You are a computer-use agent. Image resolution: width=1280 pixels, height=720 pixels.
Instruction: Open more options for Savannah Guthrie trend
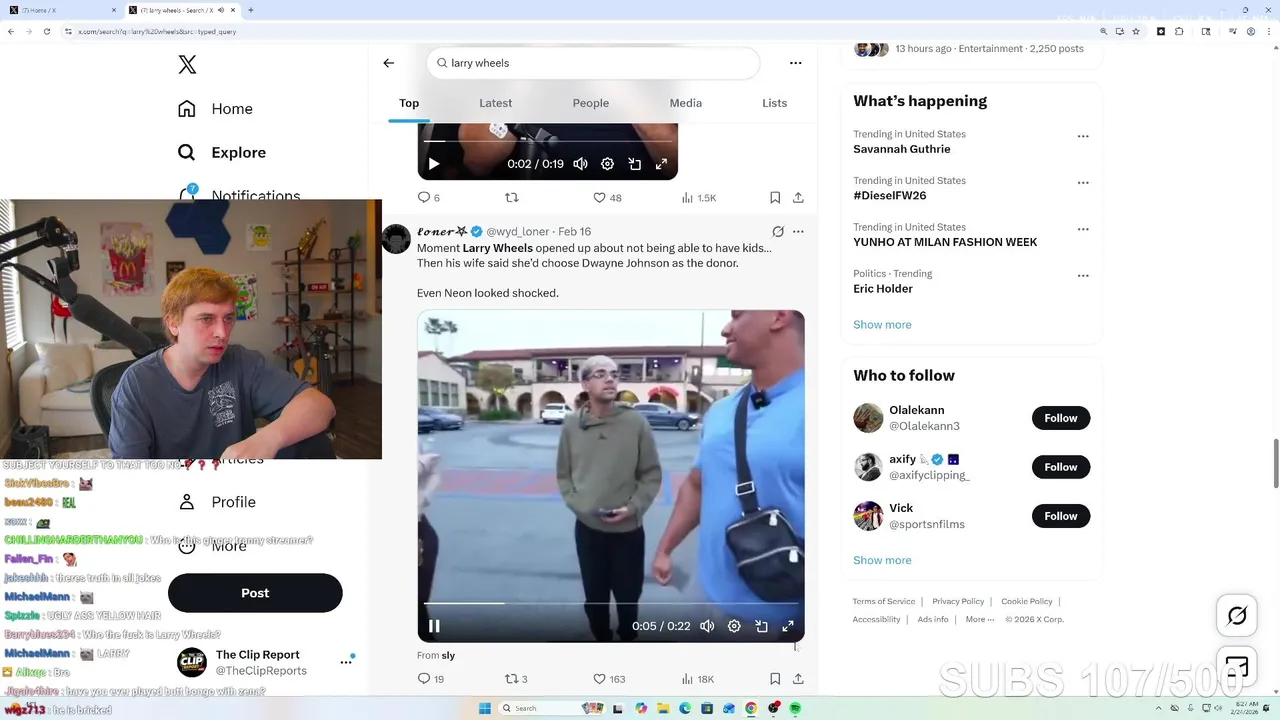tap(1083, 136)
